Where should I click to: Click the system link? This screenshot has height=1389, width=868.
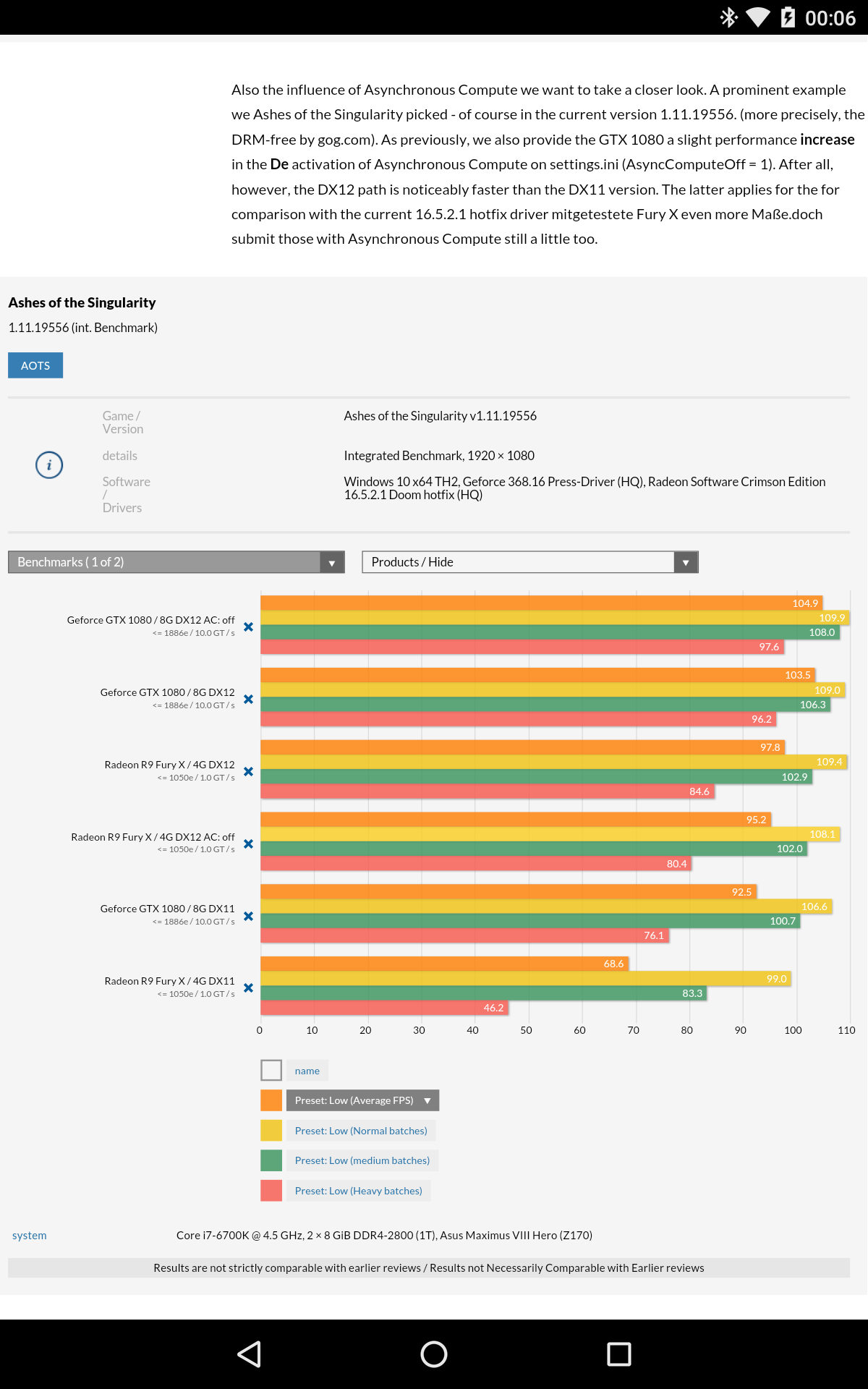30,1236
